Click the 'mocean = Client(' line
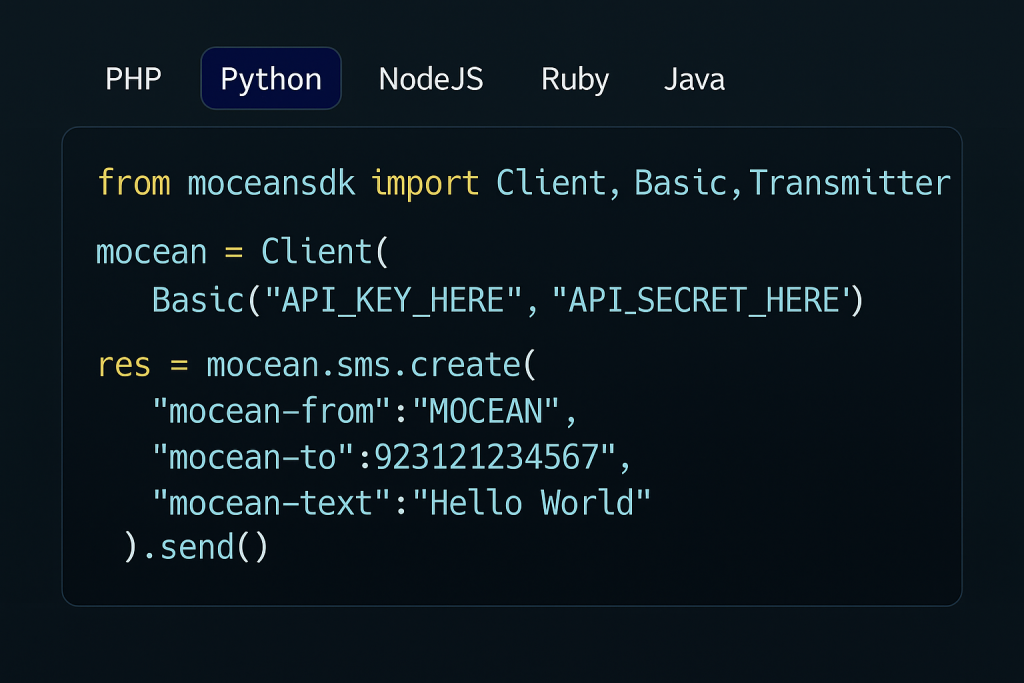Screen dimensions: 1024x683 click(x=242, y=252)
